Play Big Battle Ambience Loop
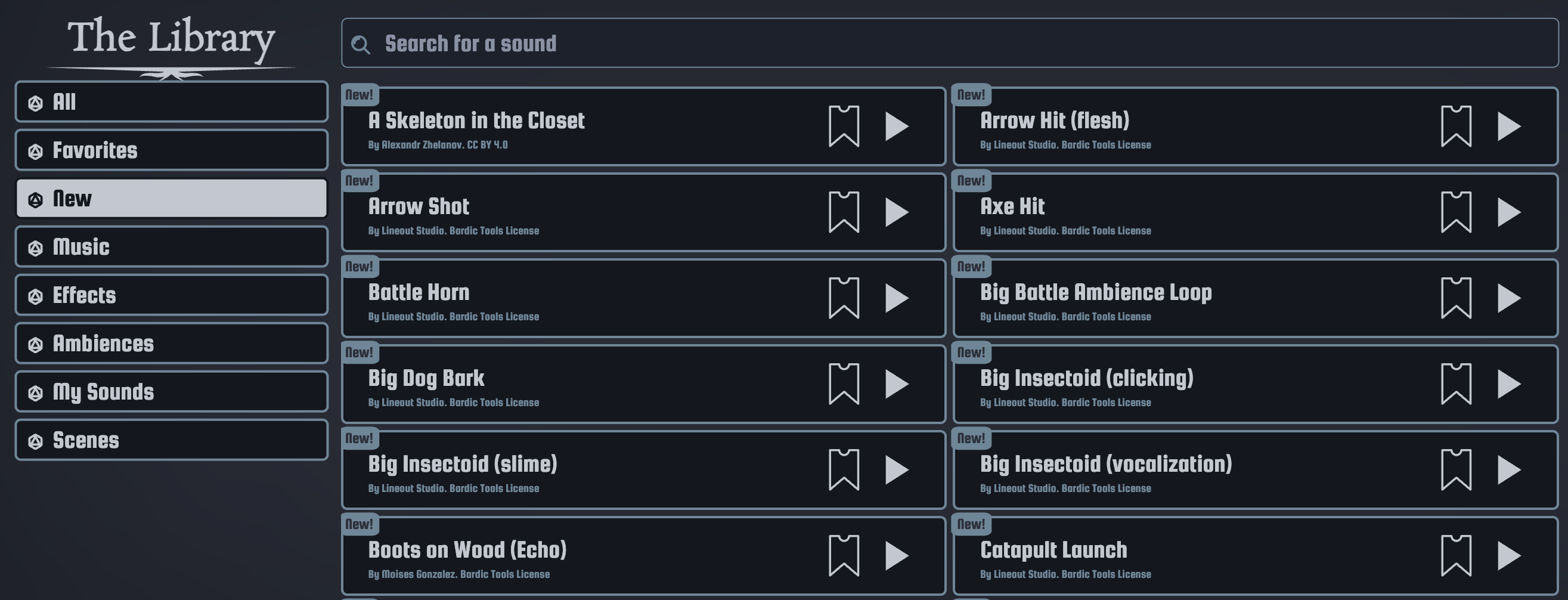The height and width of the screenshot is (600, 1568). pyautogui.click(x=1509, y=298)
